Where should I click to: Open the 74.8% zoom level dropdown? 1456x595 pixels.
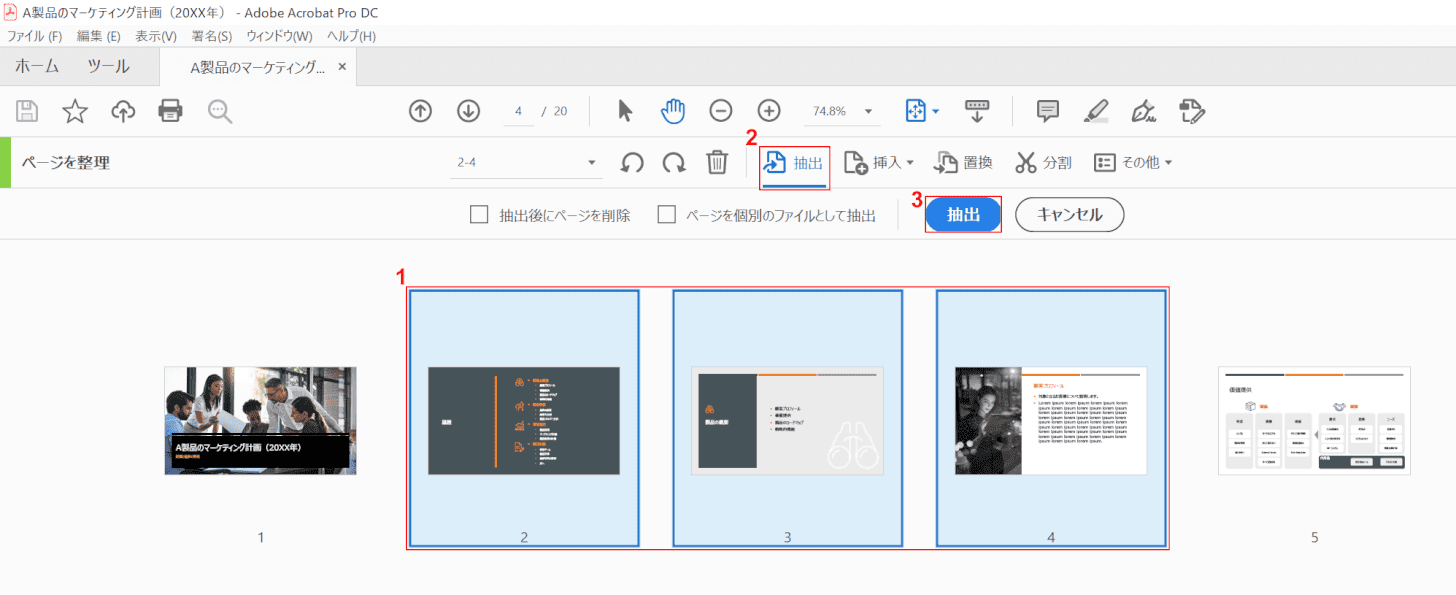[843, 111]
